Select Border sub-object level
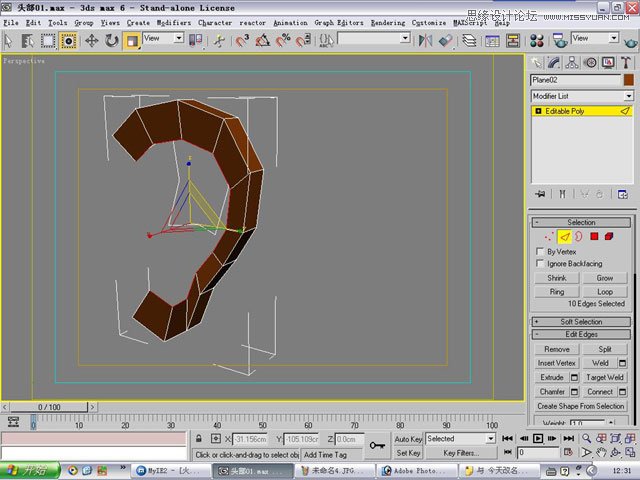The height and width of the screenshot is (480, 640). point(579,236)
